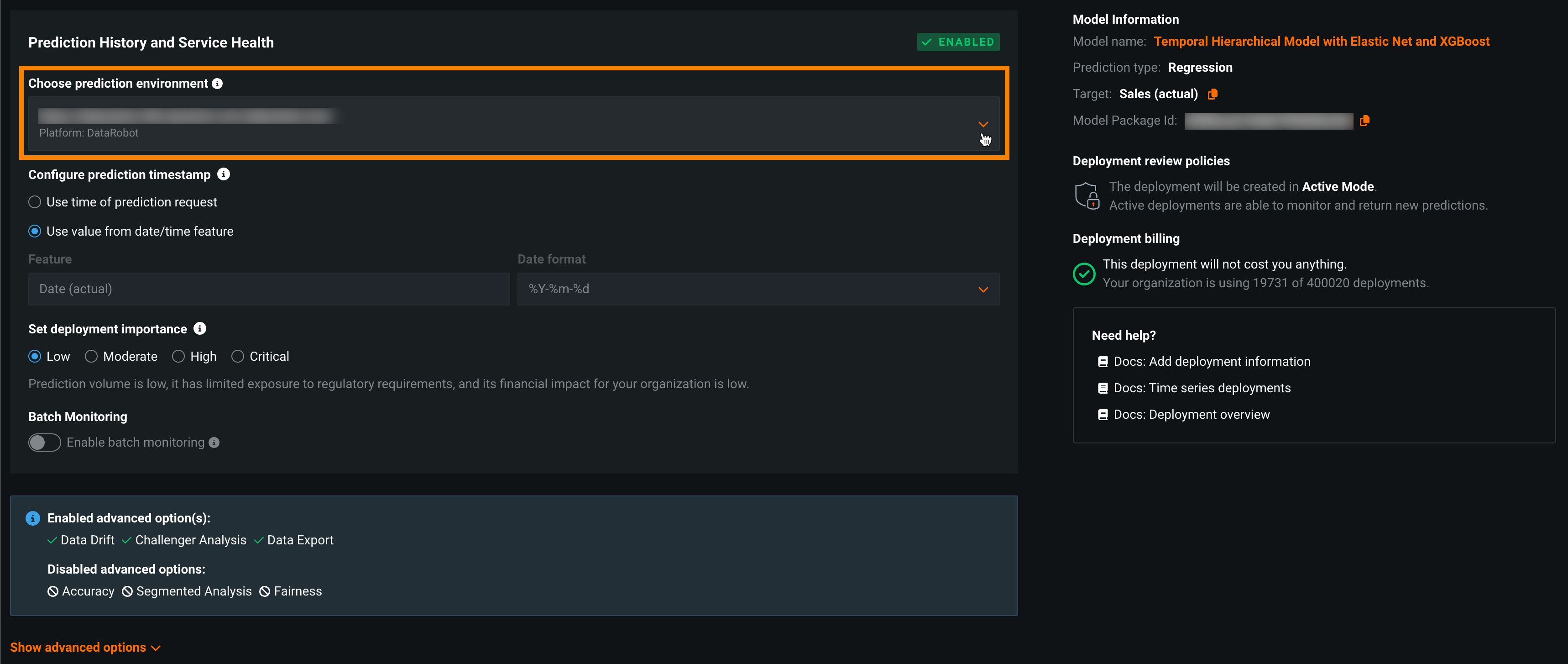The width and height of the screenshot is (1568, 664).
Task: Open the Date format dropdown
Action: 983,290
